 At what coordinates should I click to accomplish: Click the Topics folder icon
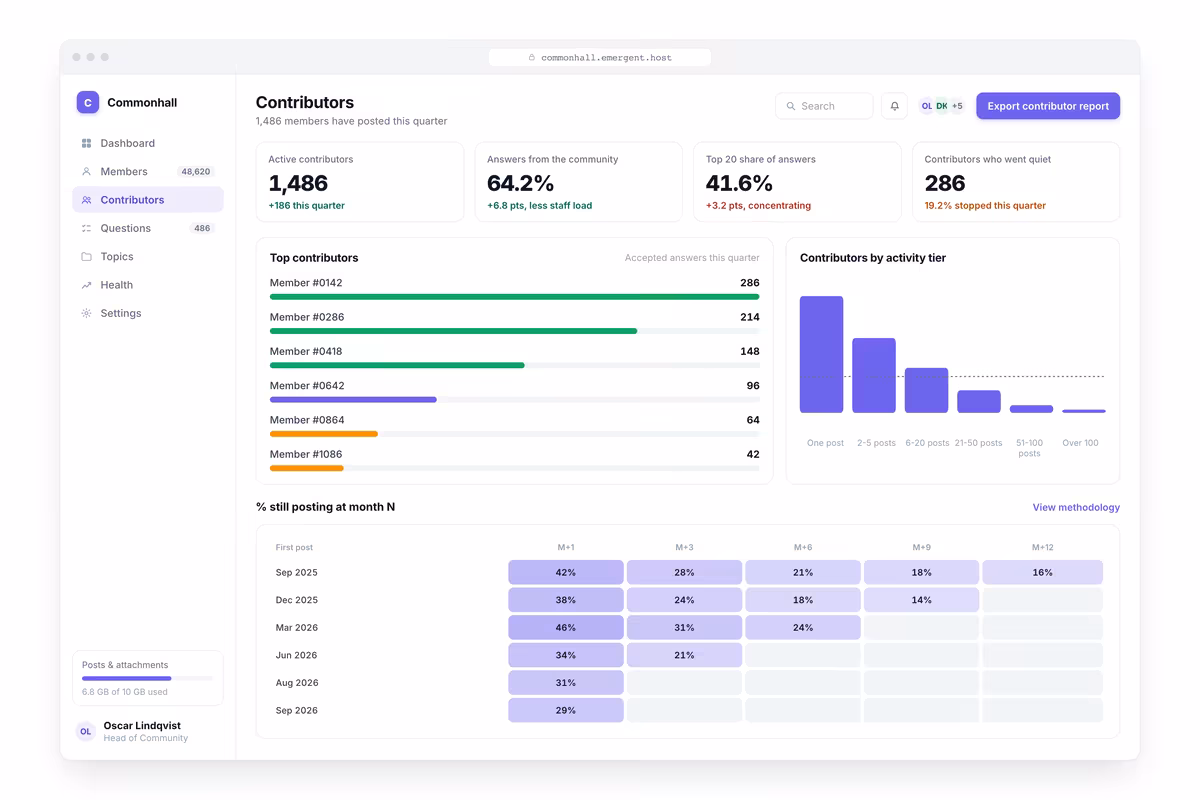coord(86,257)
